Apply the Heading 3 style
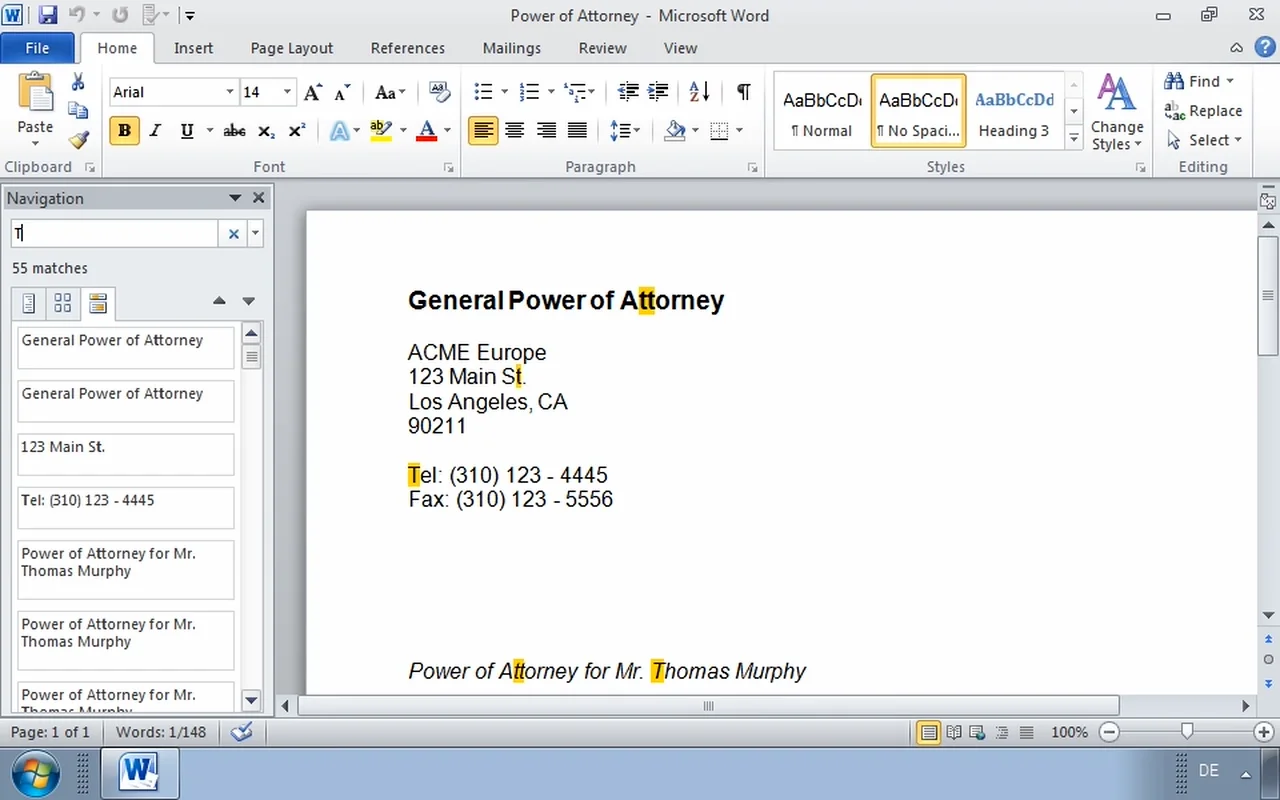Image resolution: width=1280 pixels, height=800 pixels. point(1014,111)
